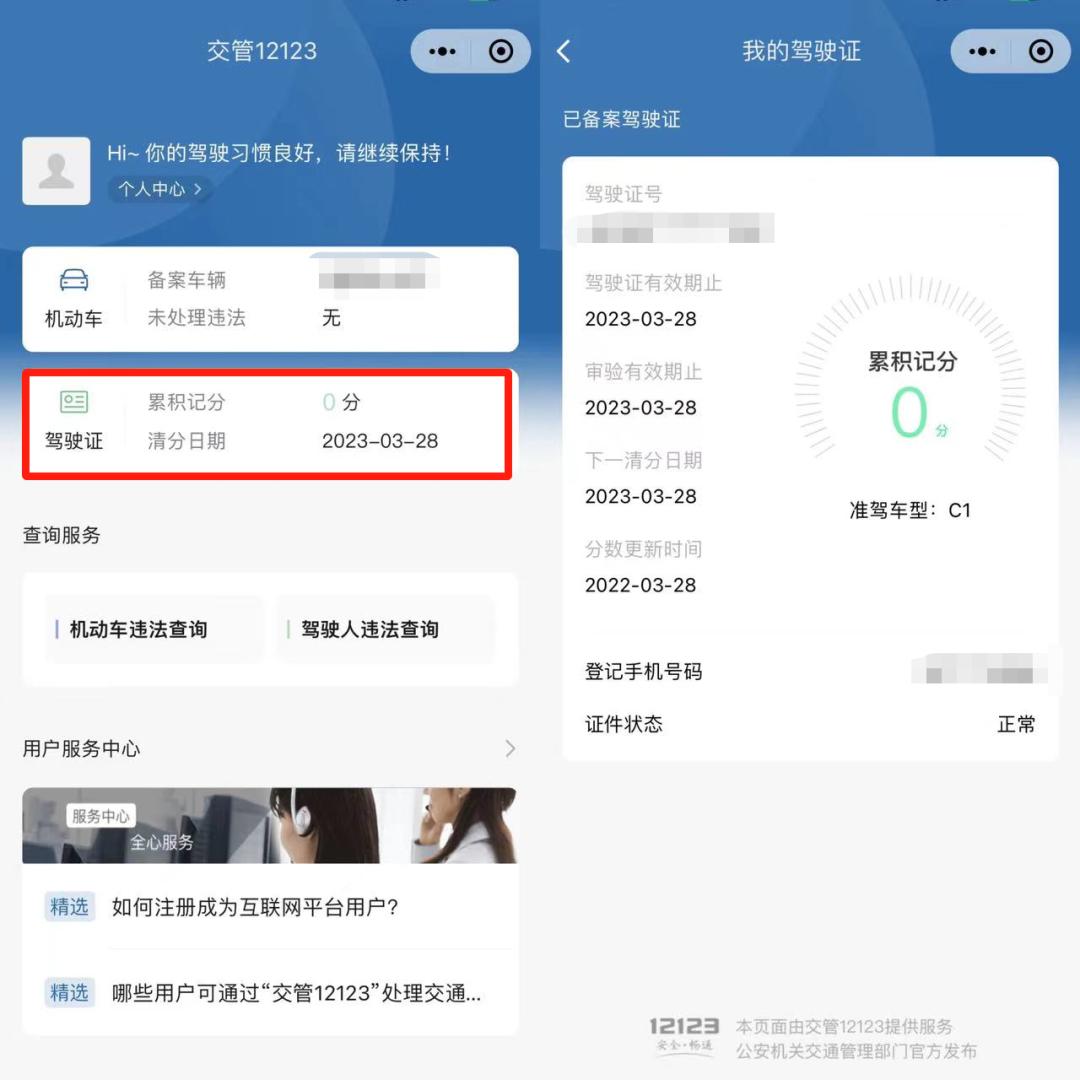The image size is (1080, 1080).
Task: Open the user avatar profile picture
Action: point(56,170)
